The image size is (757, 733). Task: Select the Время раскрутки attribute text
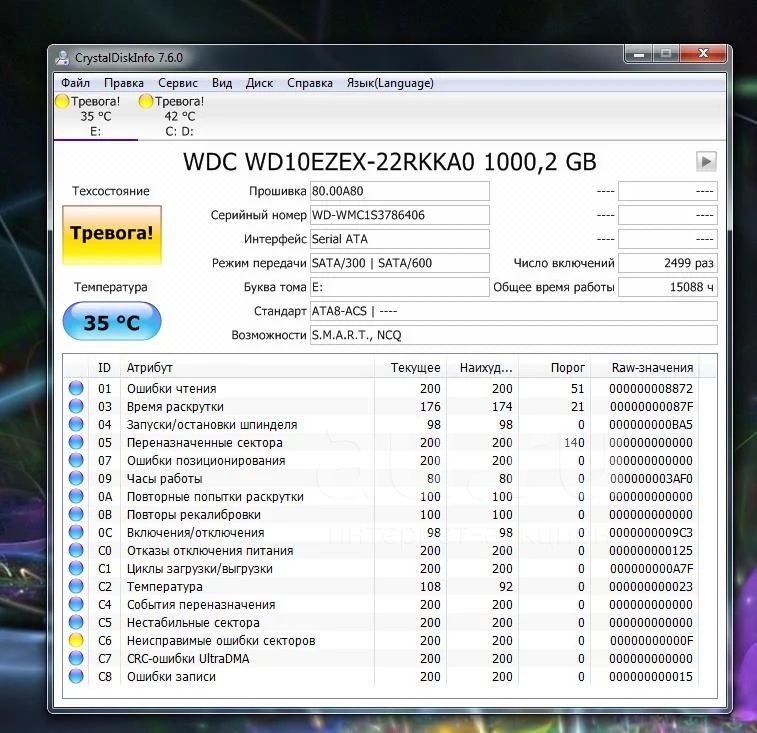(175, 407)
